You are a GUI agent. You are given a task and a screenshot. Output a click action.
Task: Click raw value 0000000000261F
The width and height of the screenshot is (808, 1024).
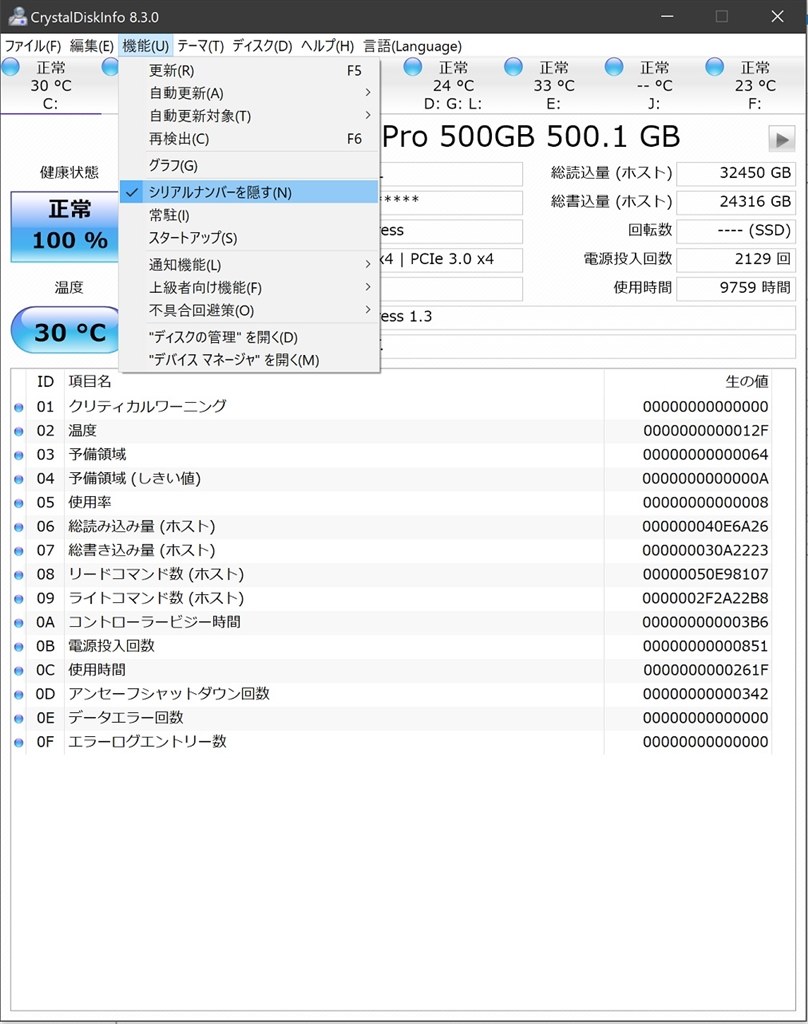[x=705, y=670]
